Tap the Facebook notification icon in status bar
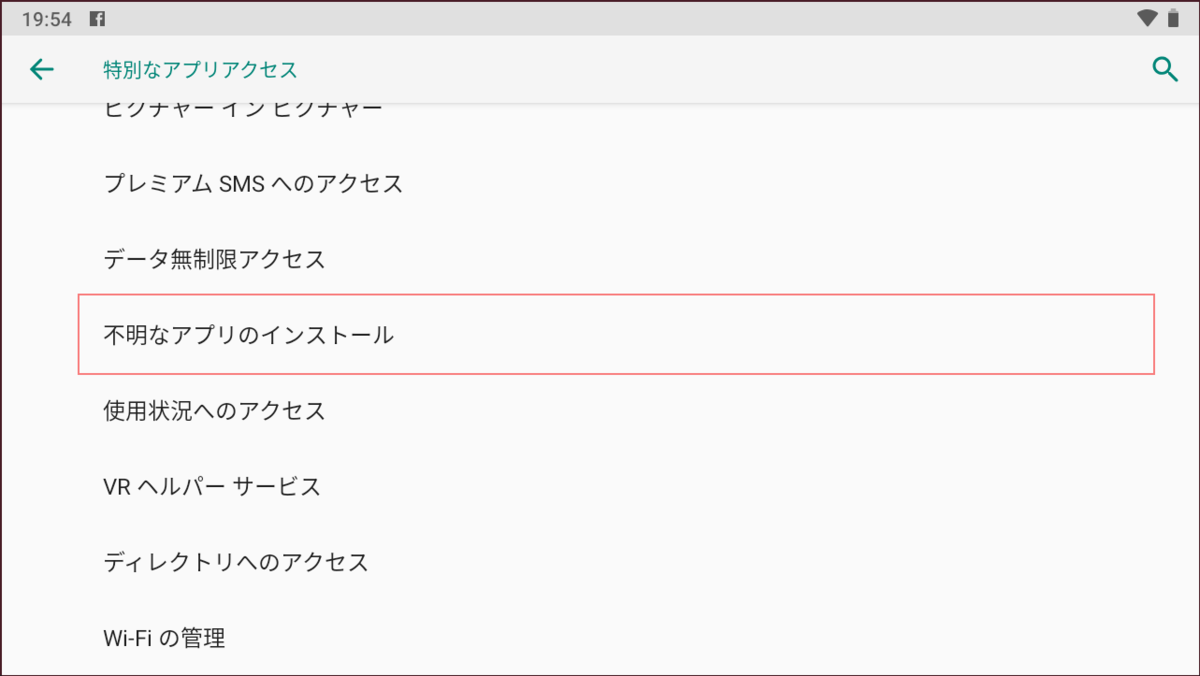 pos(98,19)
